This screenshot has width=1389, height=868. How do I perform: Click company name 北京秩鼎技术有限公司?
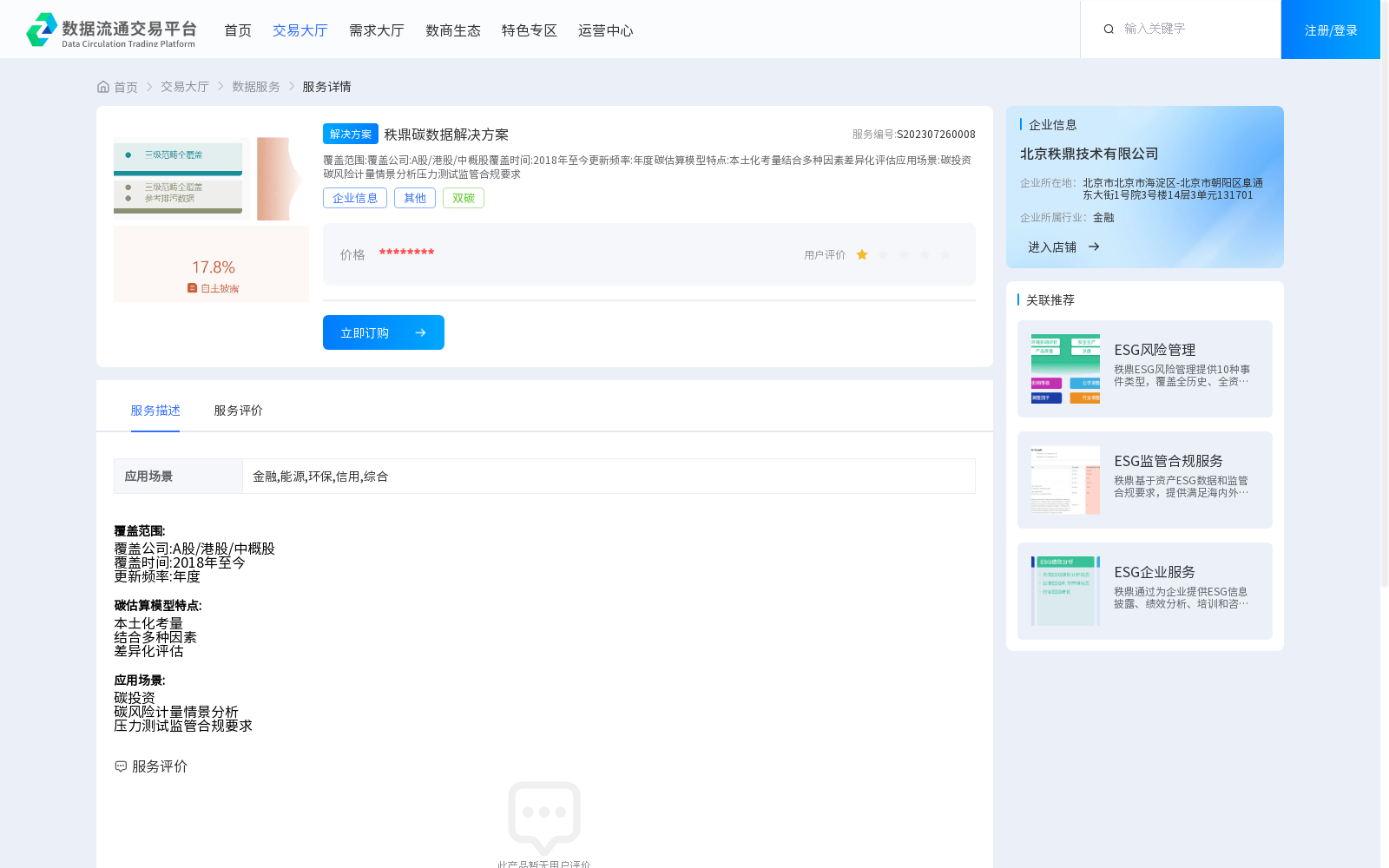pos(1089,154)
